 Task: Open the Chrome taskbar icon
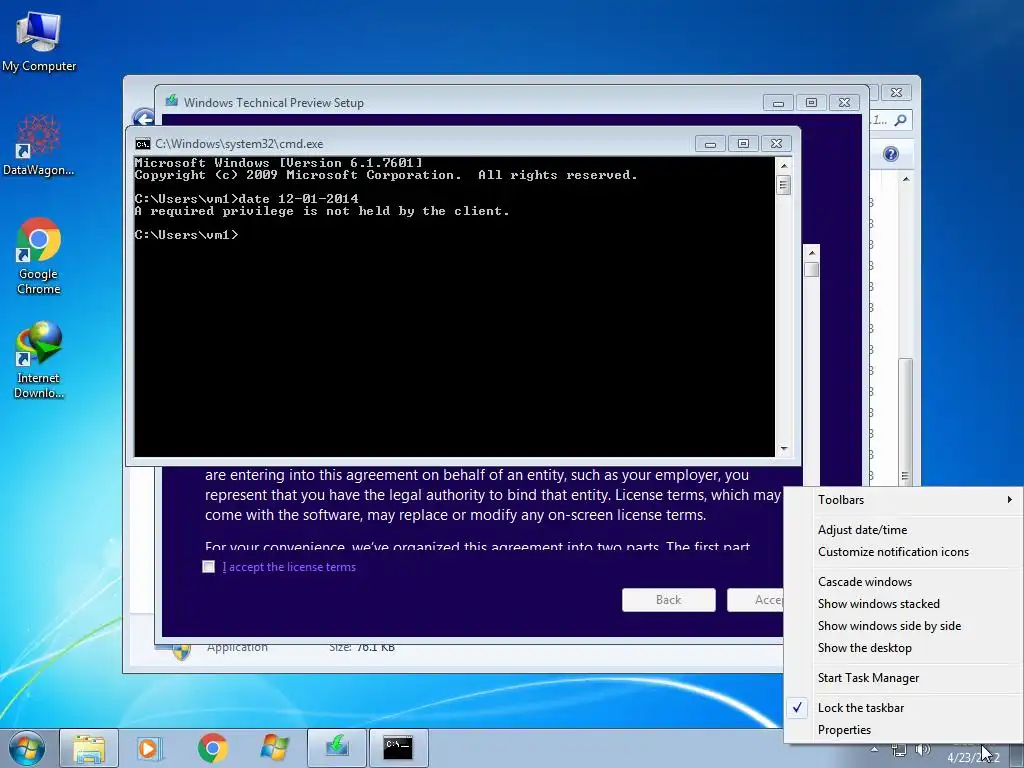point(212,748)
